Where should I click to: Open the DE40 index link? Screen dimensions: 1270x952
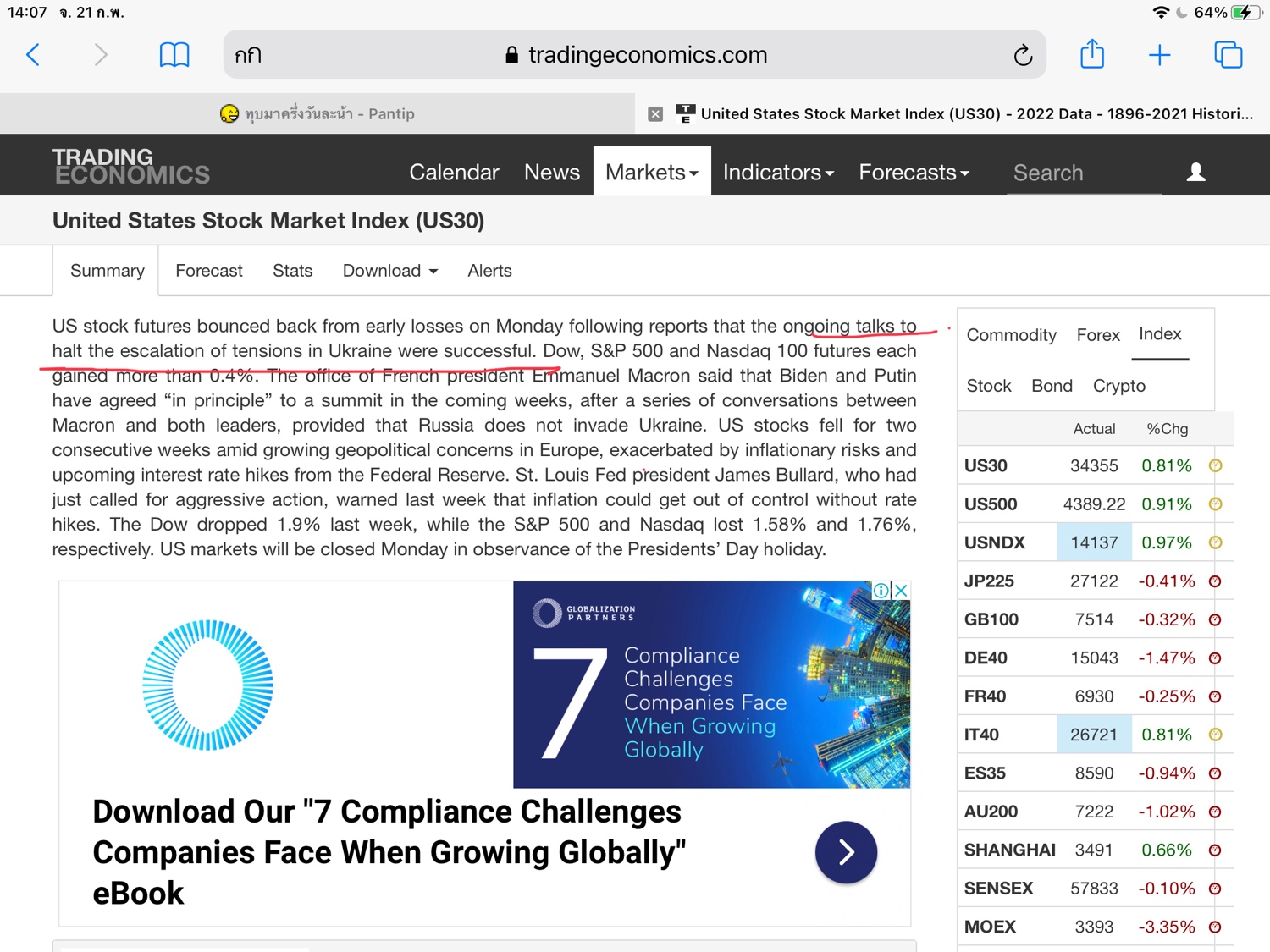click(985, 658)
